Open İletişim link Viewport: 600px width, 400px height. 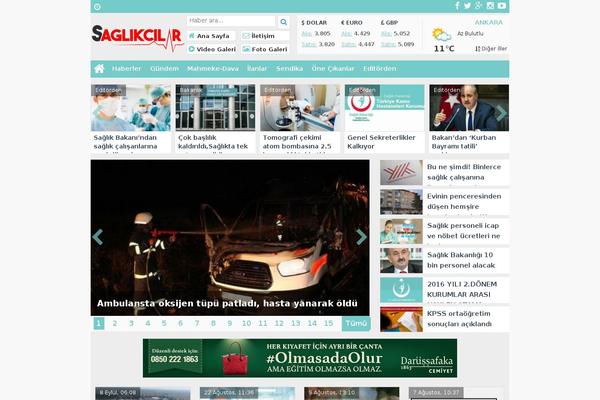[x=264, y=36]
